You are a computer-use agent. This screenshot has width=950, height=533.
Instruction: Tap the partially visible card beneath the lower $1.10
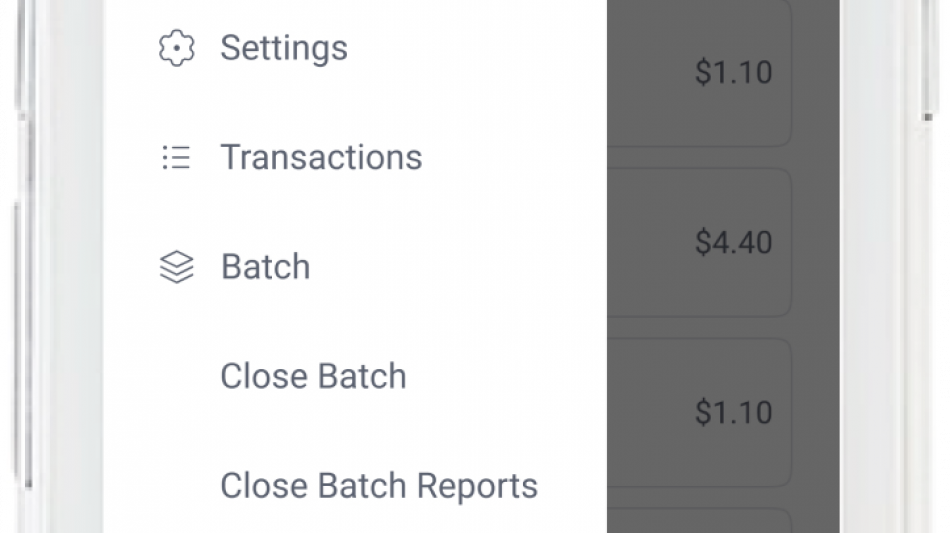[700, 522]
